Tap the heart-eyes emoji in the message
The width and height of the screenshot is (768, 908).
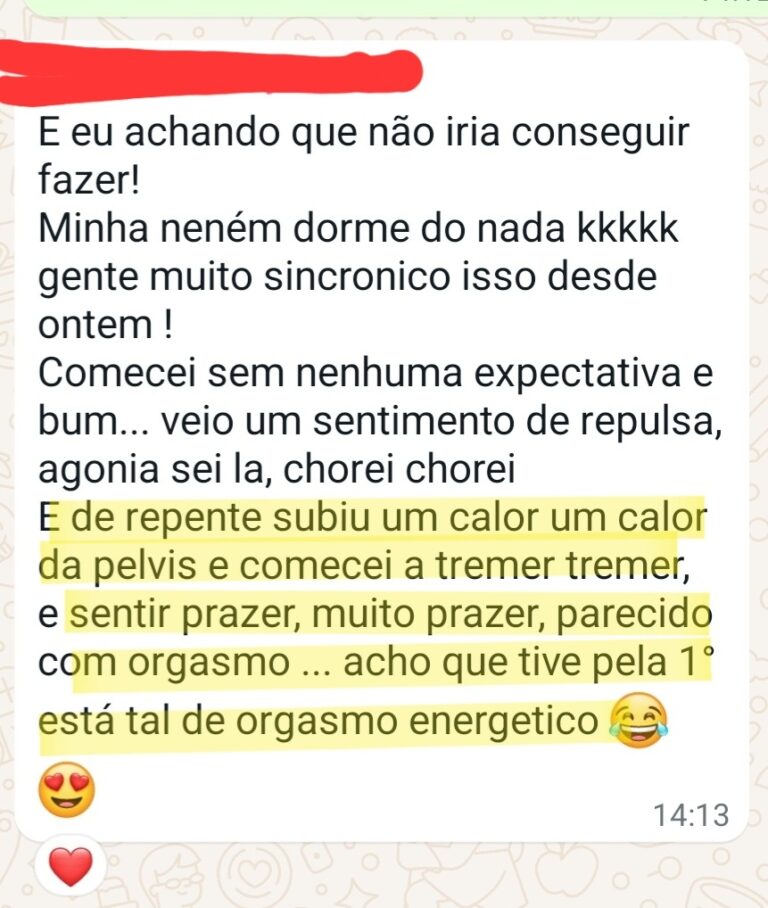coord(67,789)
